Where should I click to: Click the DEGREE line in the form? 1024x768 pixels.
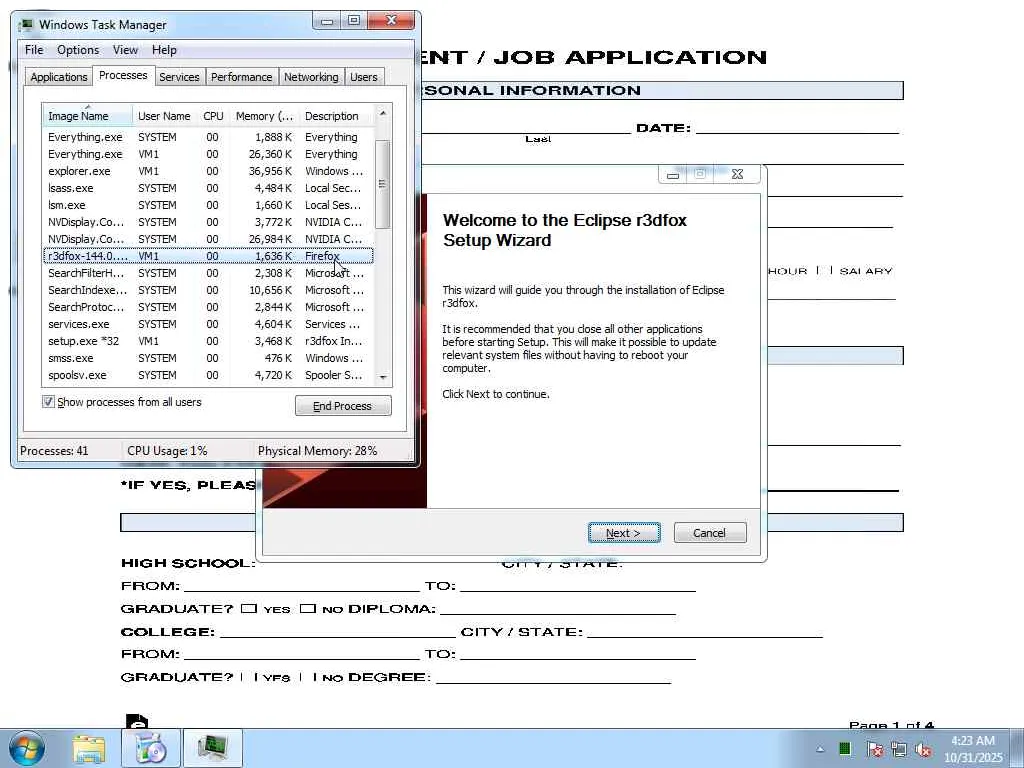(553, 677)
